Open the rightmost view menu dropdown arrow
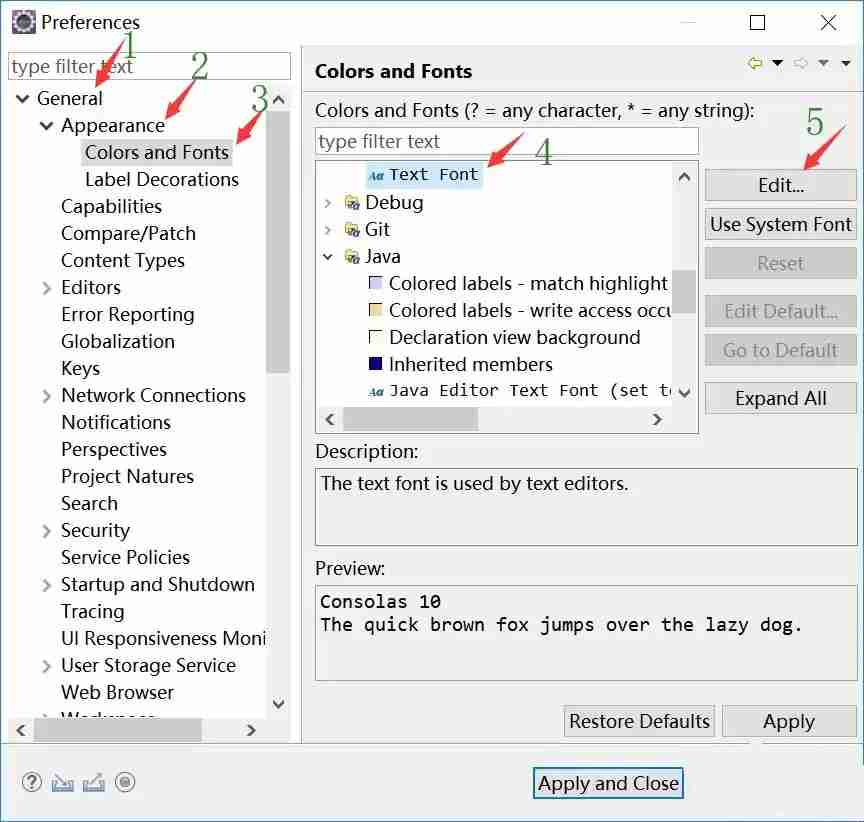Viewport: 864px width, 822px height. (x=846, y=64)
